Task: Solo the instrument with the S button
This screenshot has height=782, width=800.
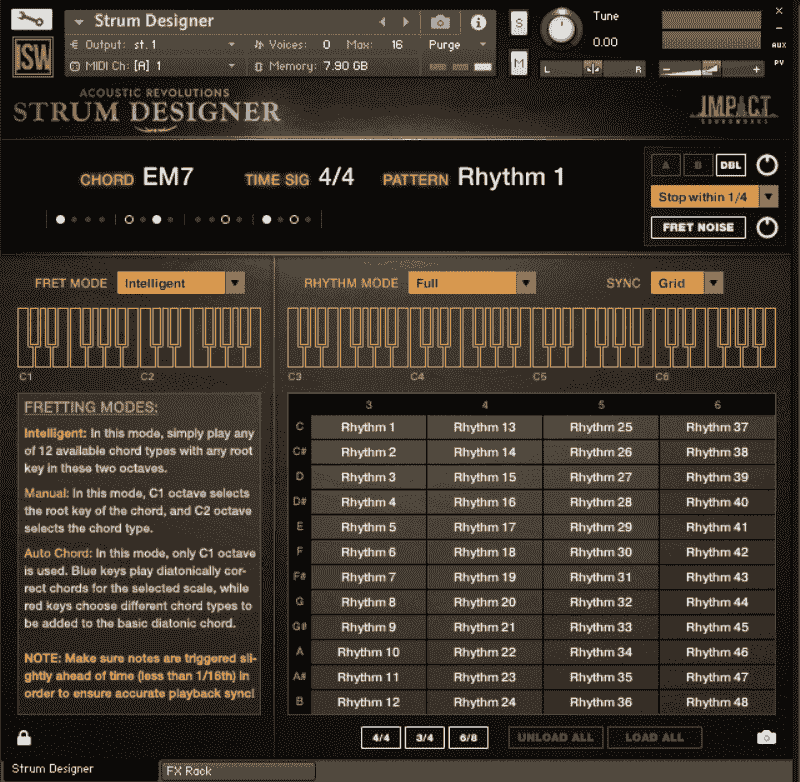Action: (x=518, y=22)
